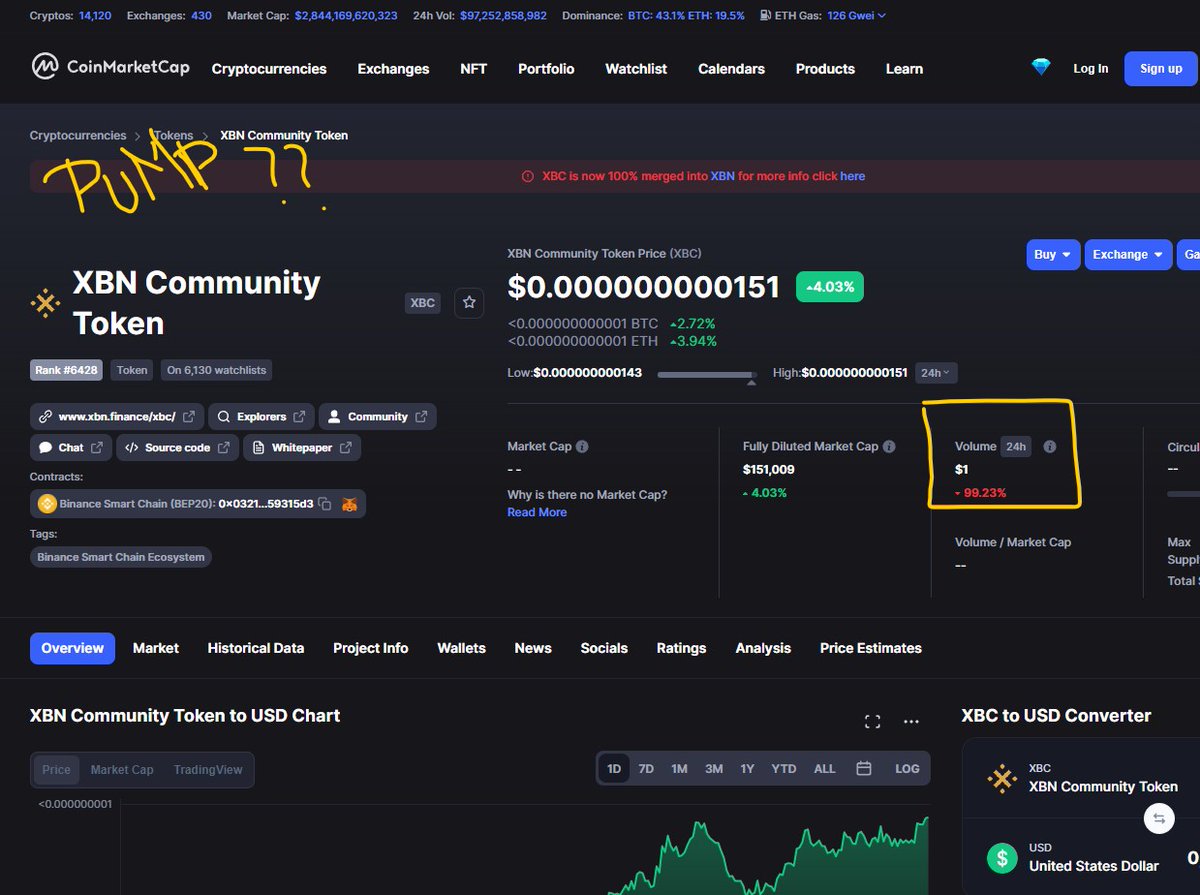Open Fully Diluted Market Cap info icon
The width and height of the screenshot is (1200, 895).
coord(889,447)
